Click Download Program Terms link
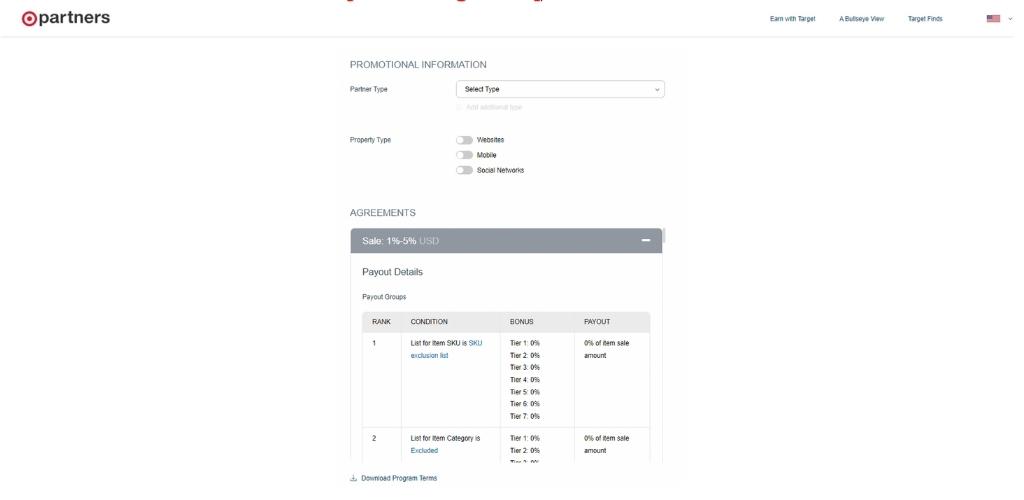Viewport: 1024px width, 500px height. pos(399,478)
